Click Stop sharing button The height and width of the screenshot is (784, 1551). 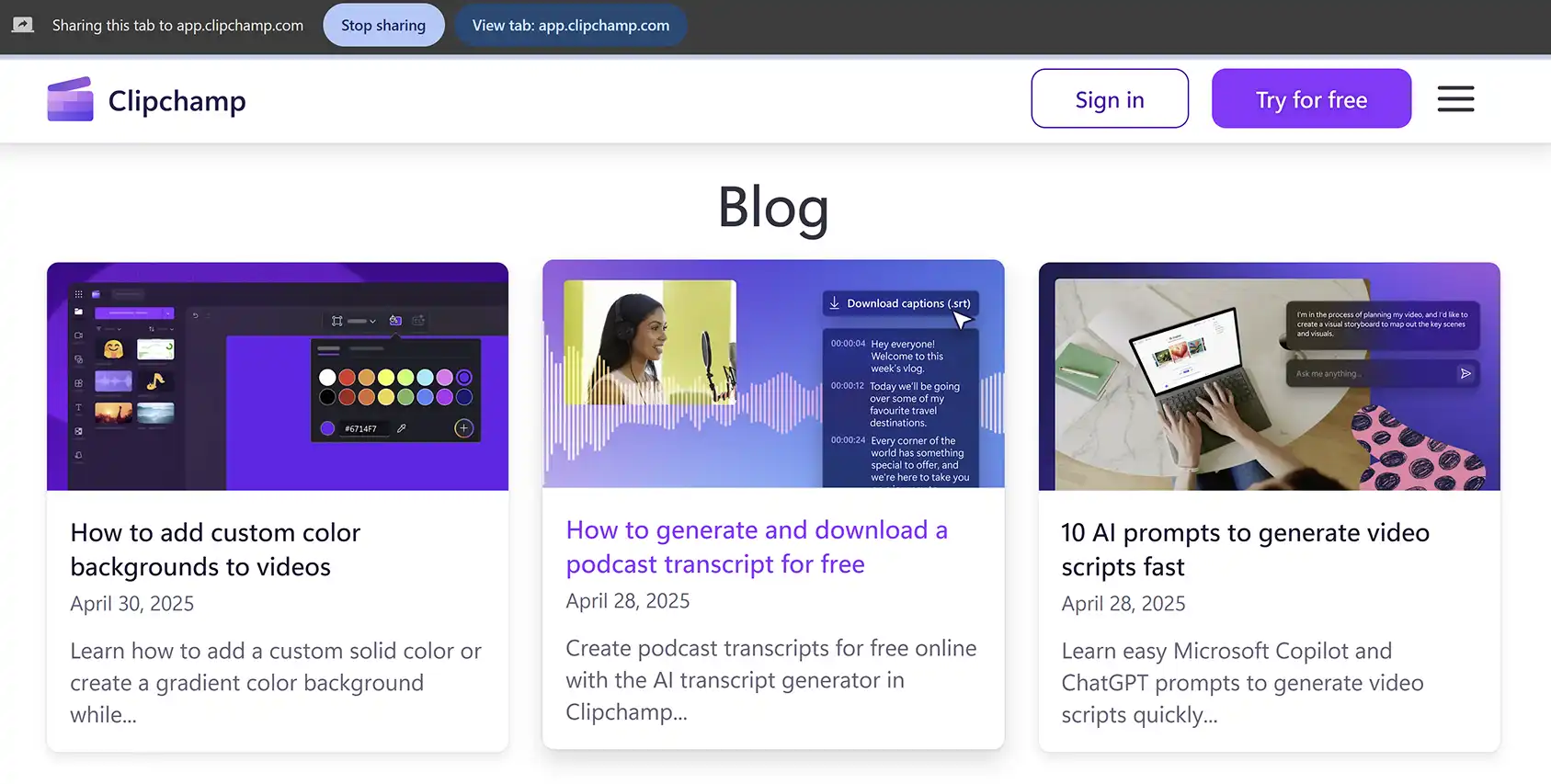tap(383, 25)
